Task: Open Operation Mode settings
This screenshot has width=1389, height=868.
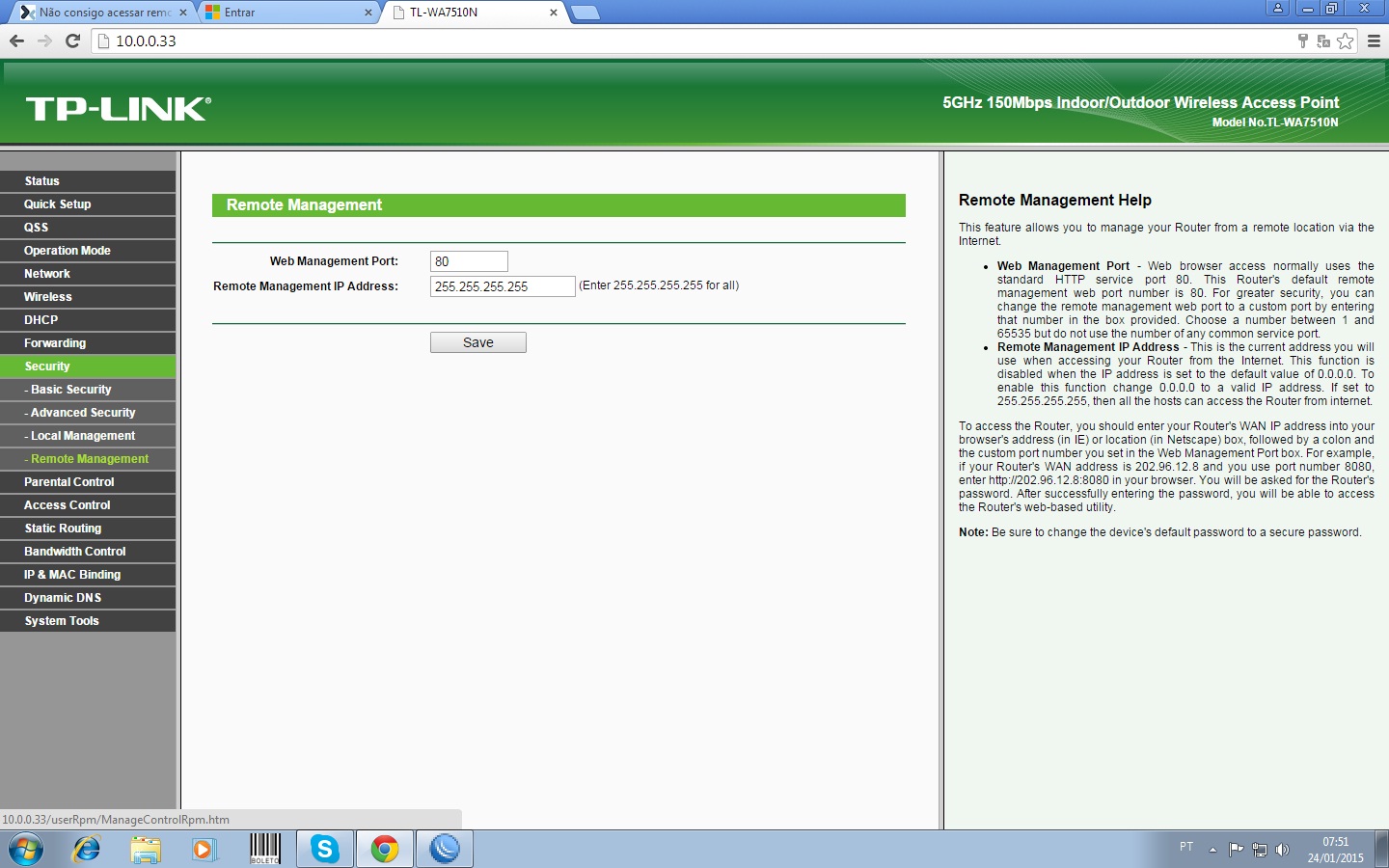Action: pos(88,251)
